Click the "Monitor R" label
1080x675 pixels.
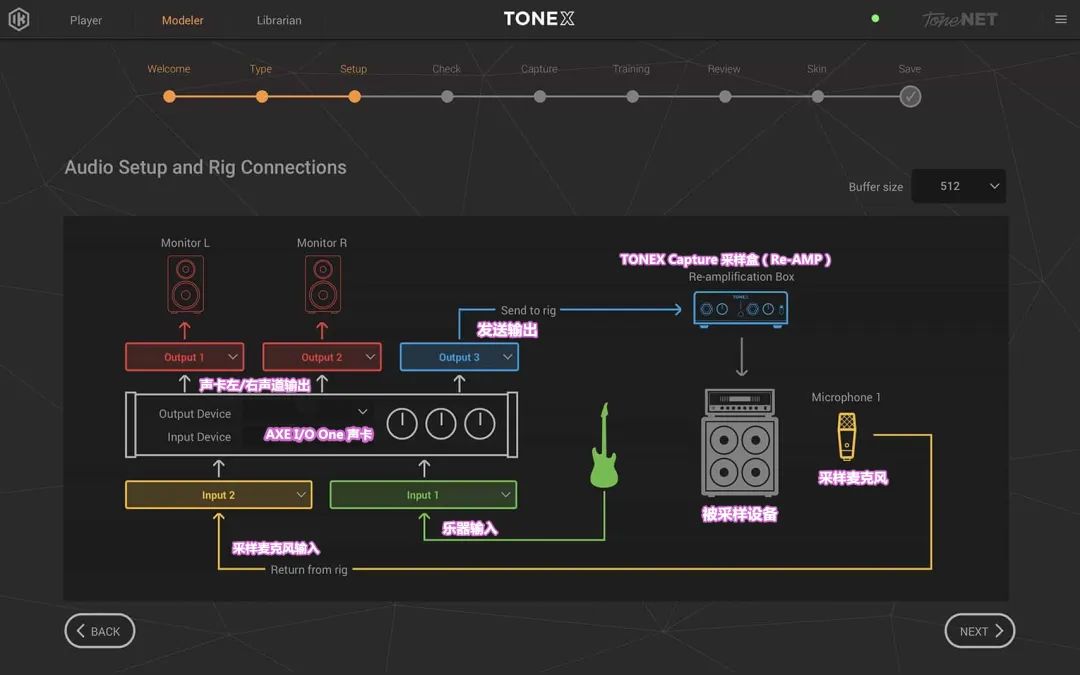coord(322,243)
